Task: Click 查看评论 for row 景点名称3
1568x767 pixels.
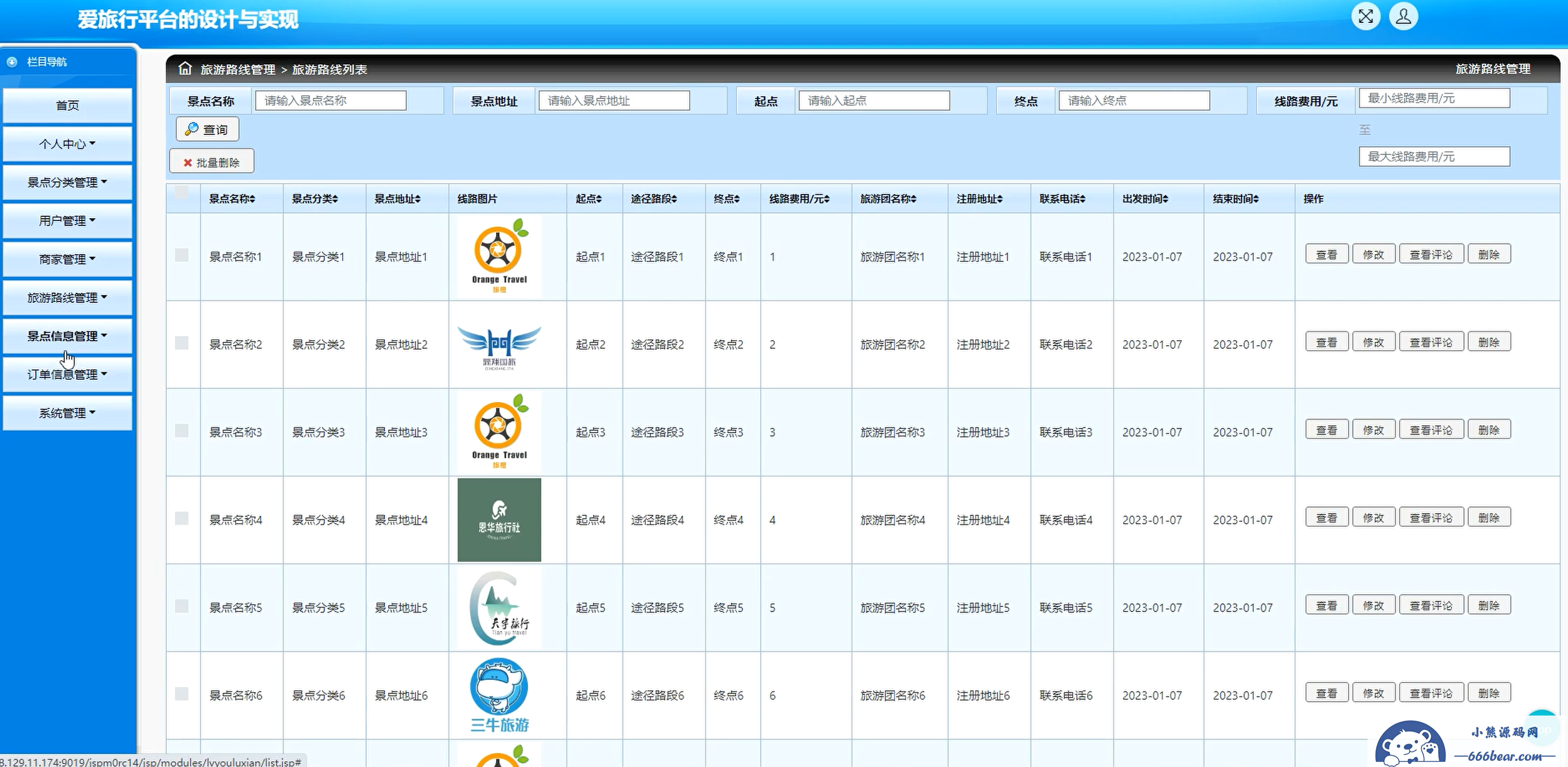Action: click(1431, 430)
